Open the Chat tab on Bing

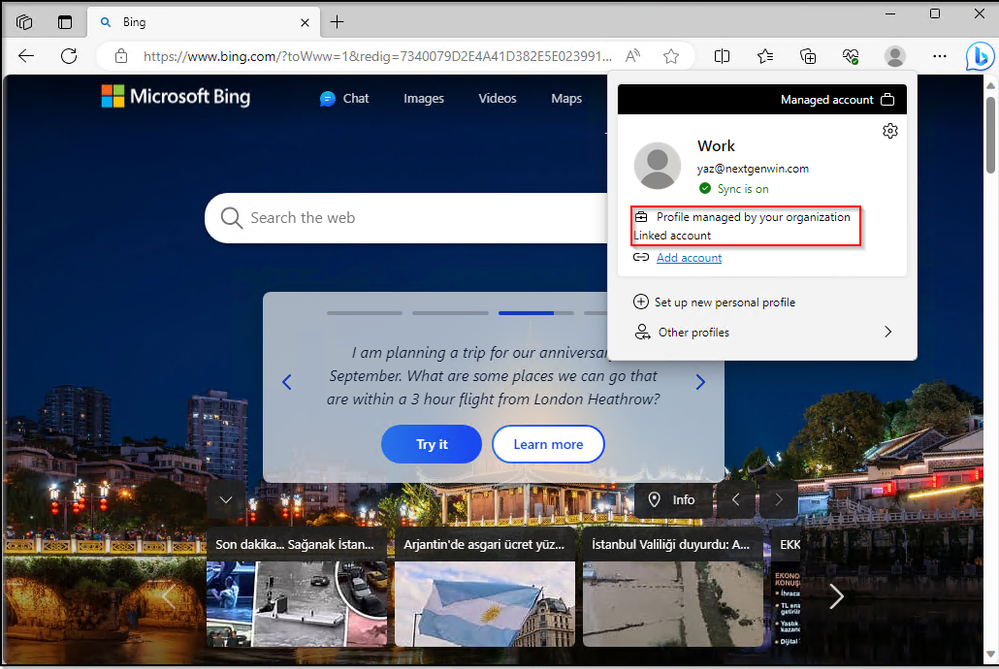point(345,99)
